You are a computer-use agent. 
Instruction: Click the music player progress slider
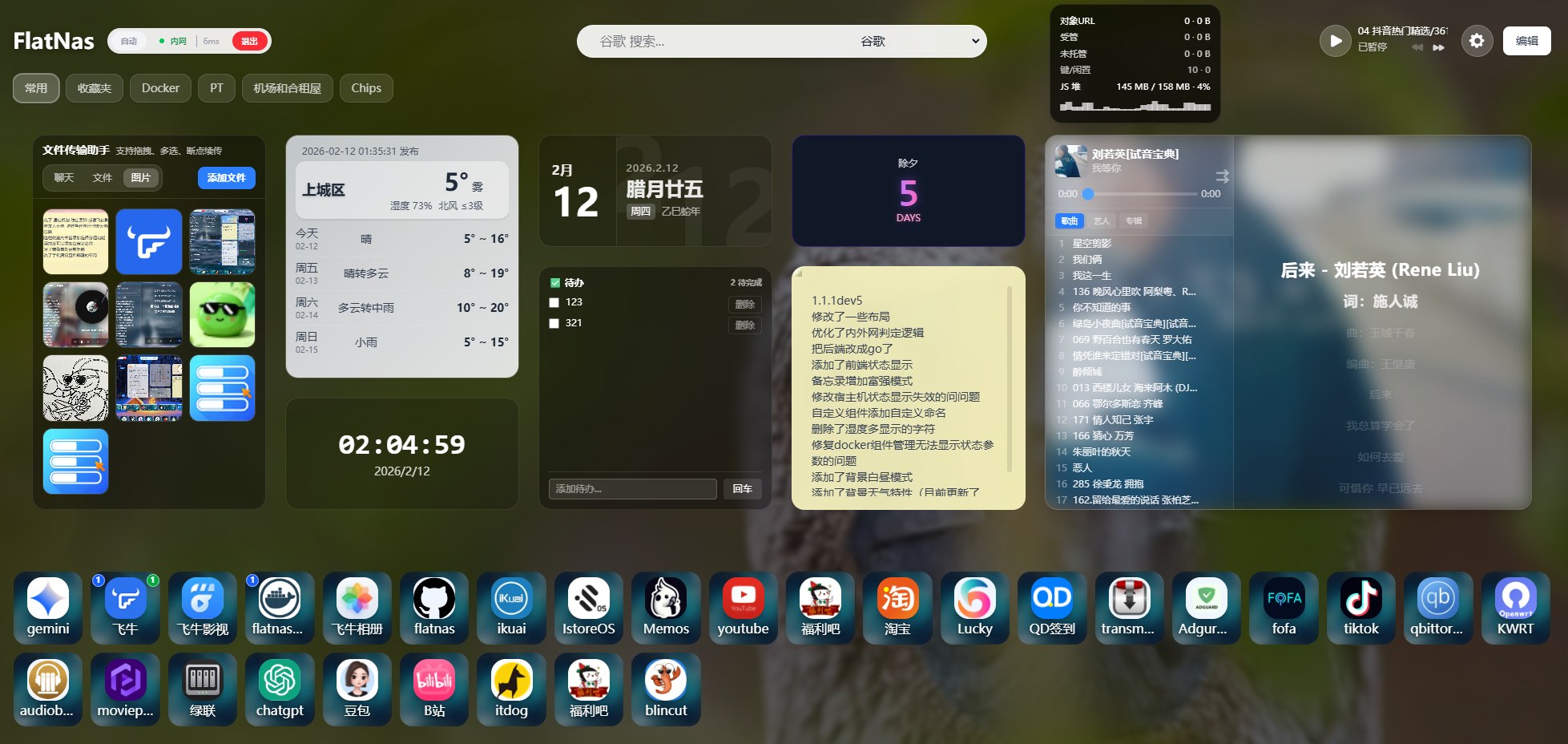coord(1139,194)
